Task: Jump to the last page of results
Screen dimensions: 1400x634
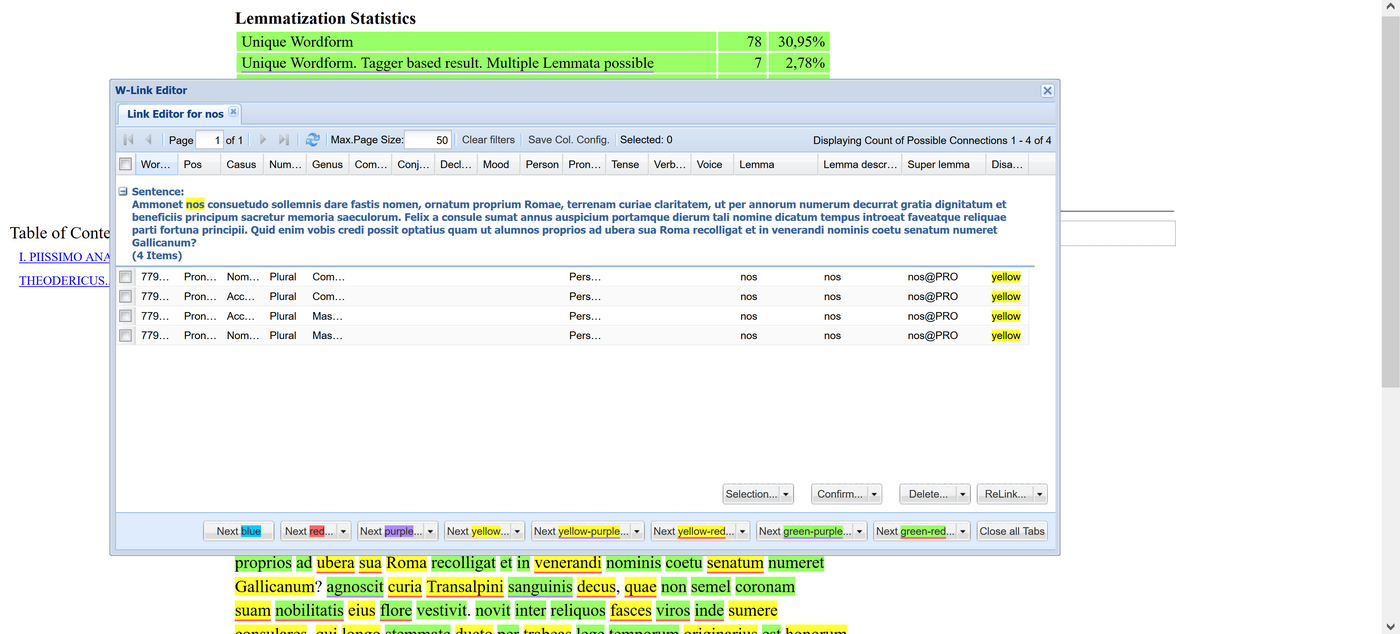Action: click(x=284, y=140)
